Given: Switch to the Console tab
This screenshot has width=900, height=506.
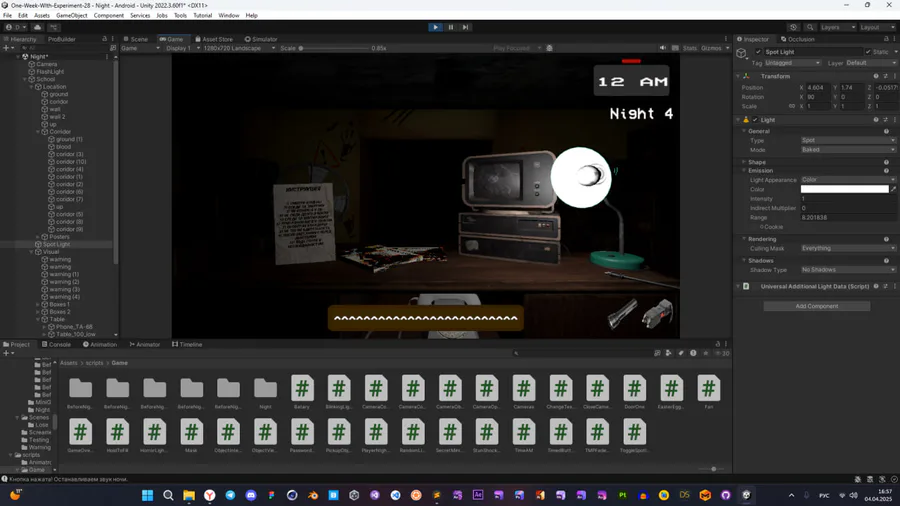Looking at the screenshot, I should coord(56,344).
